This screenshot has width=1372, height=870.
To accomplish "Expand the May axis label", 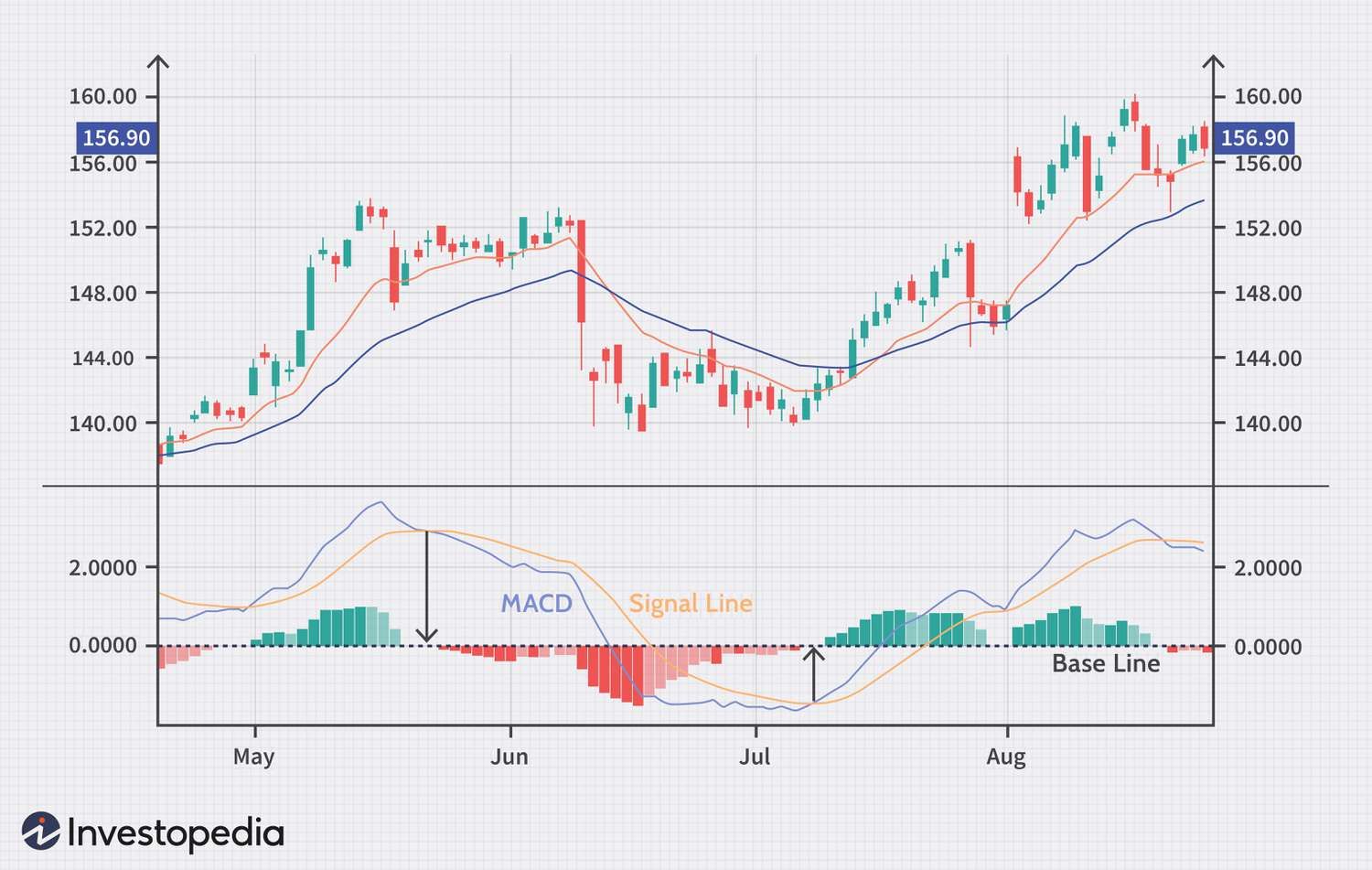I will 253,757.
